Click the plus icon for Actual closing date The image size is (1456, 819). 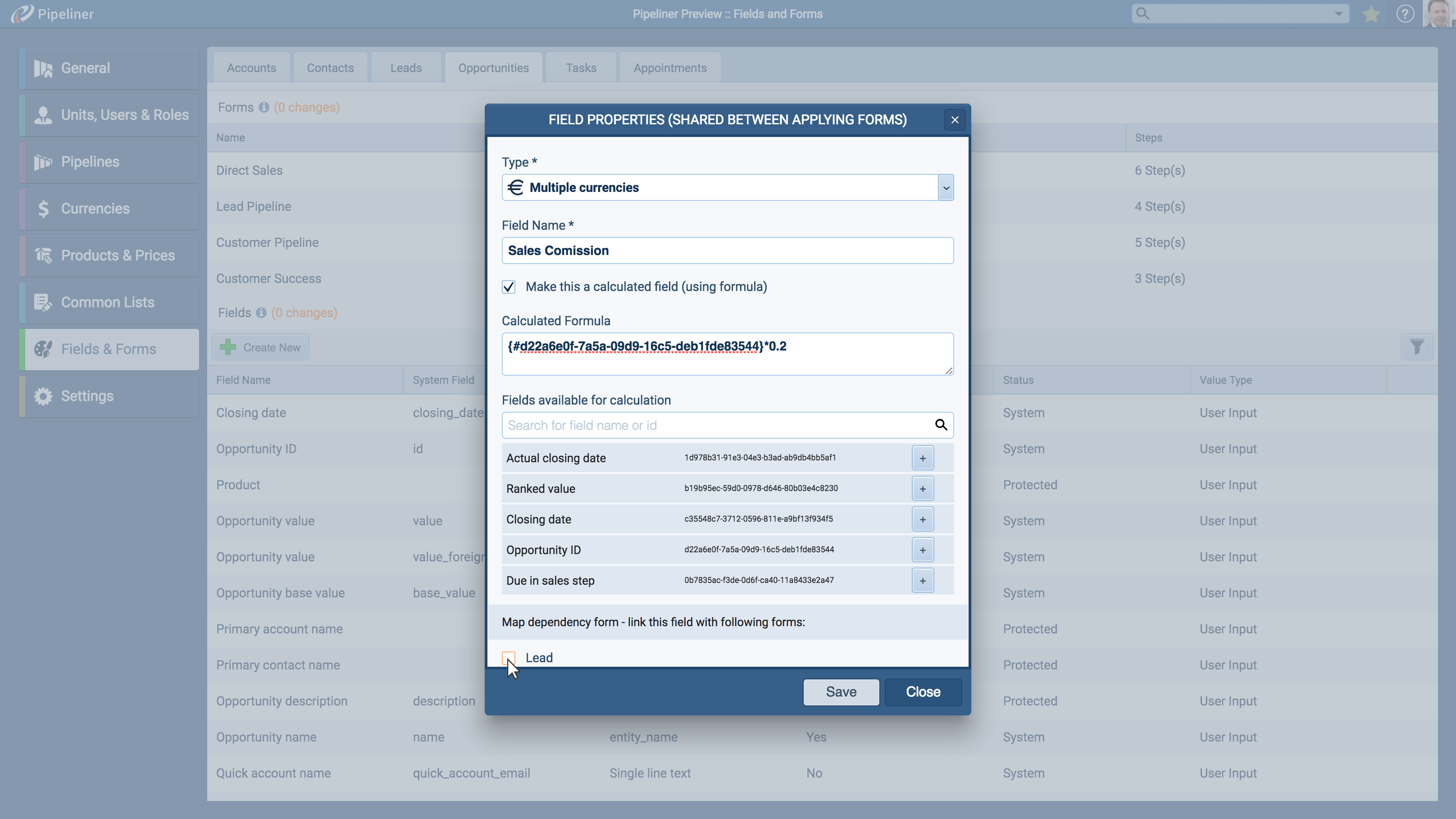point(923,459)
